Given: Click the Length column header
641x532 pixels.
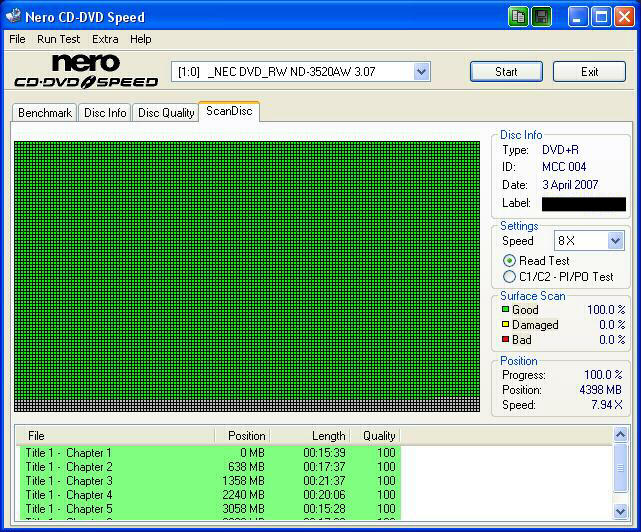Looking at the screenshot, I should [x=309, y=436].
